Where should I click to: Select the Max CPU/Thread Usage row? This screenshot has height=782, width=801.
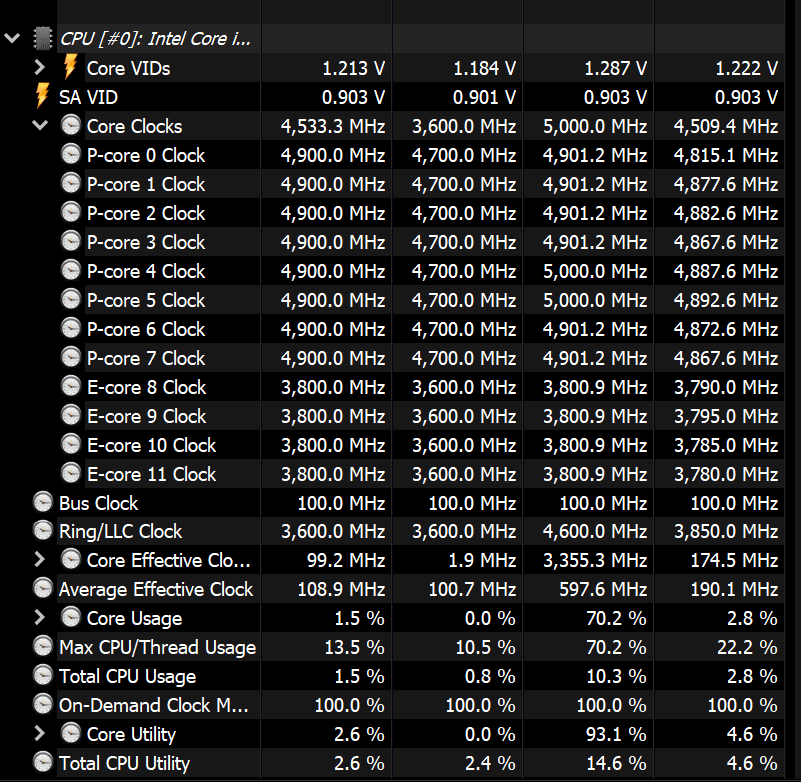(157, 648)
